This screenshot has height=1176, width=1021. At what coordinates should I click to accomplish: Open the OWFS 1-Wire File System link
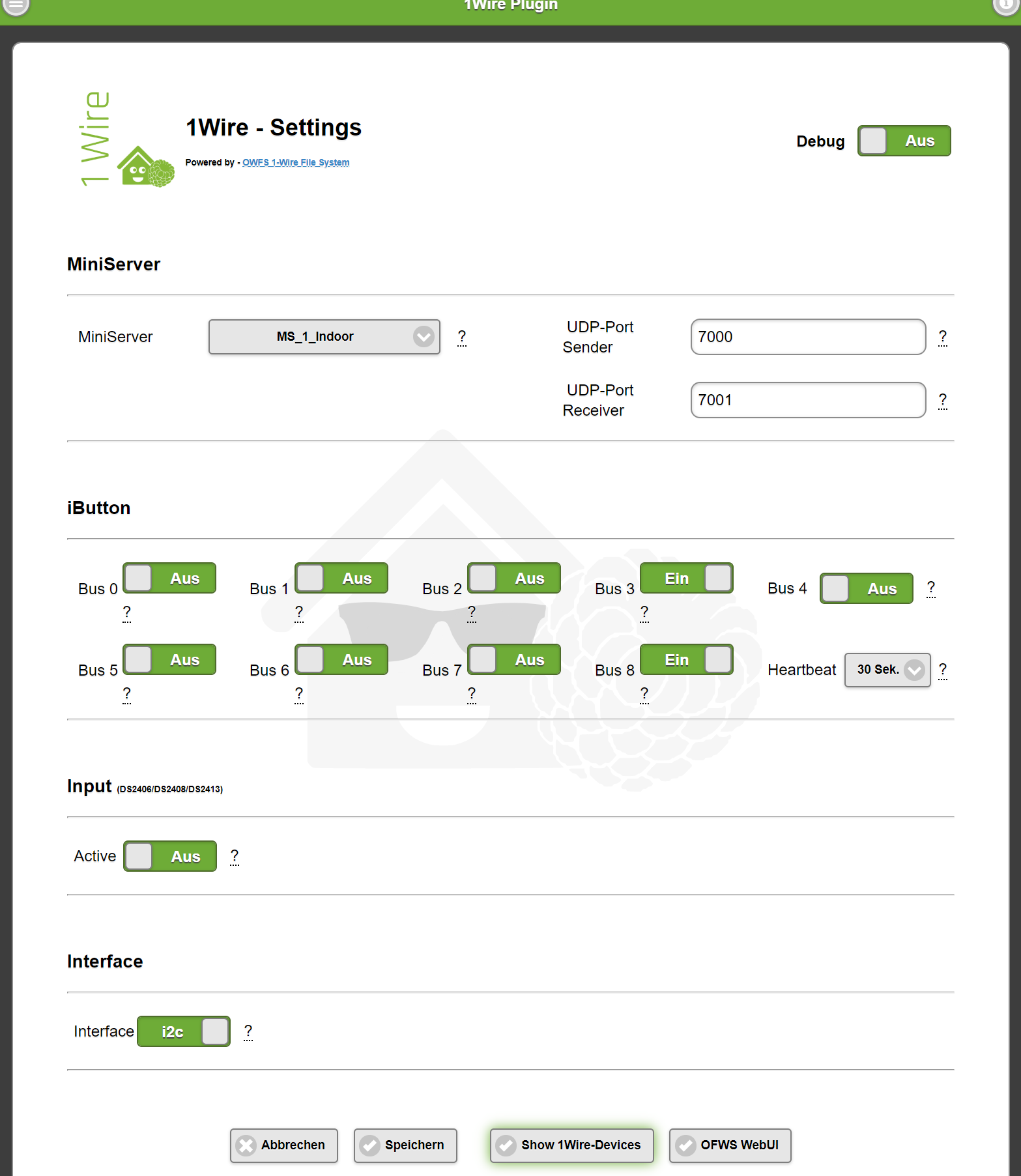tap(296, 162)
